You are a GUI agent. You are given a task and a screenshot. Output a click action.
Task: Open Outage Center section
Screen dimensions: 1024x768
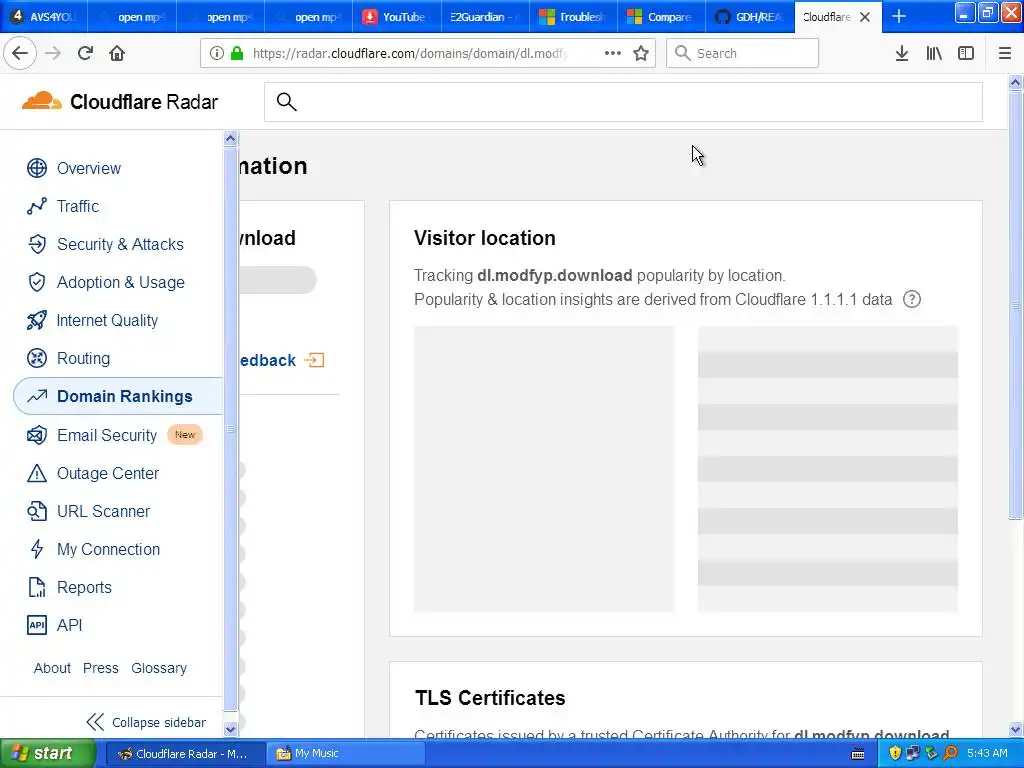[108, 473]
